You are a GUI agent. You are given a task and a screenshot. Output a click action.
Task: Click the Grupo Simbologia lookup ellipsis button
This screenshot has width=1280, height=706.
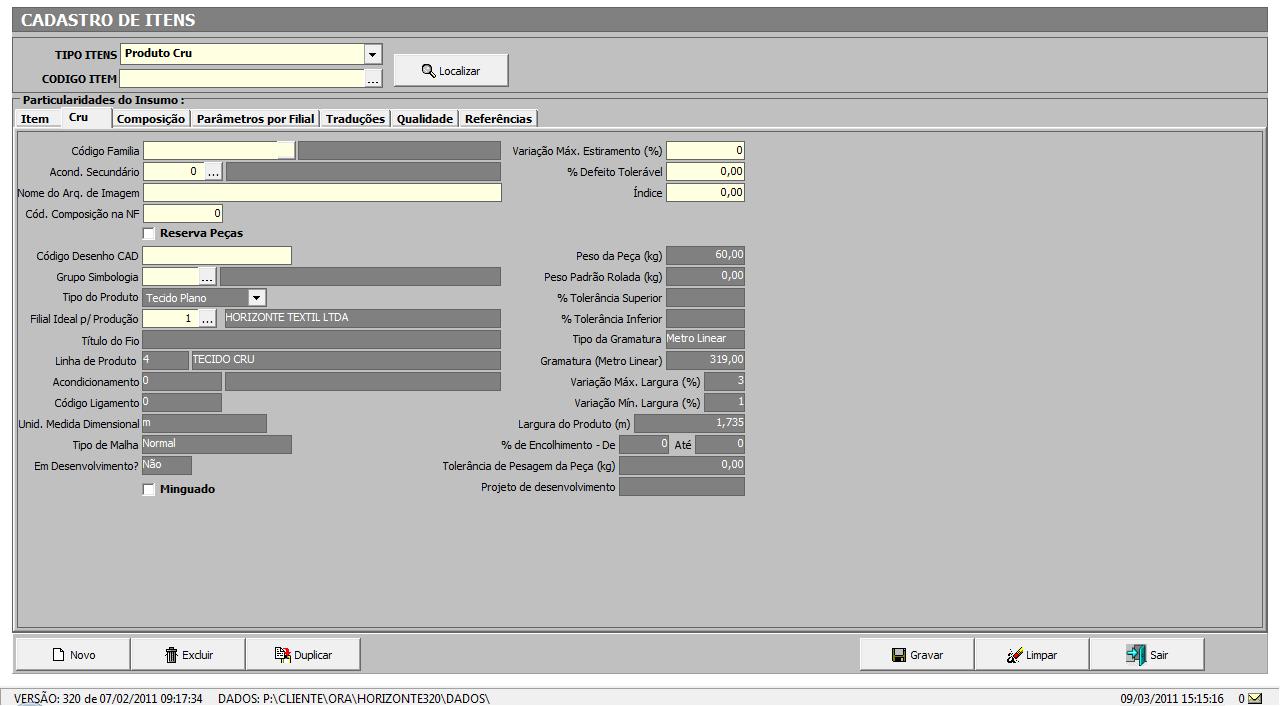pos(208,277)
